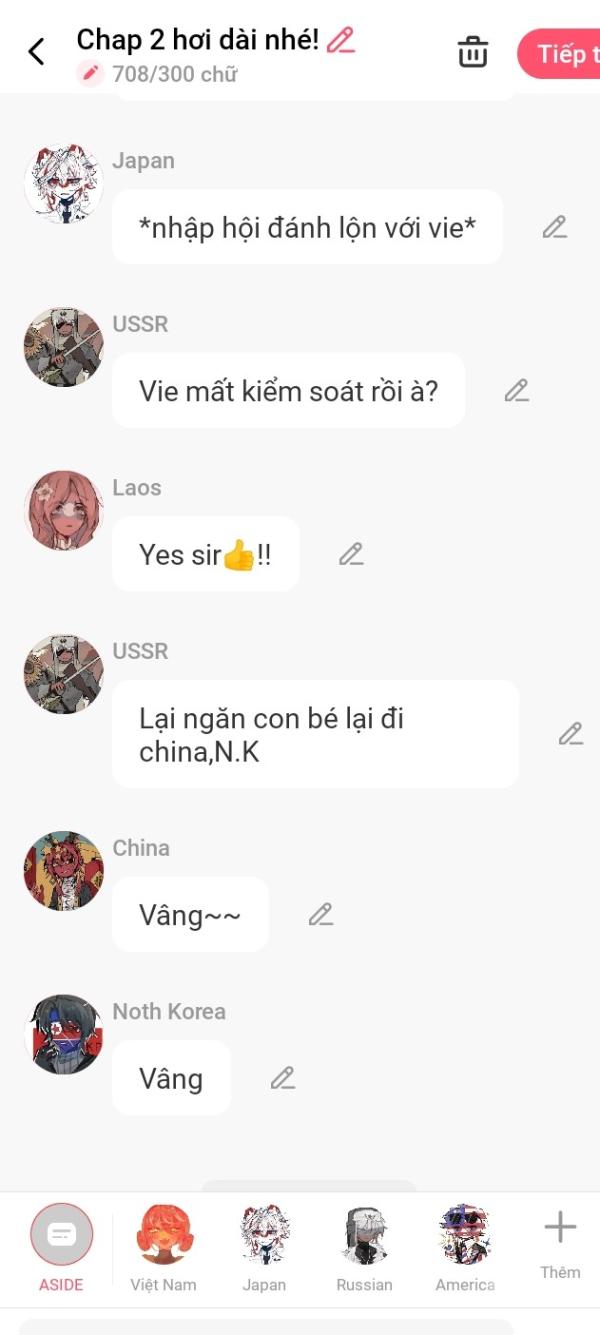Choose Việt Nam as speaking character
Screen dimensions: 600x1335
[163, 1248]
